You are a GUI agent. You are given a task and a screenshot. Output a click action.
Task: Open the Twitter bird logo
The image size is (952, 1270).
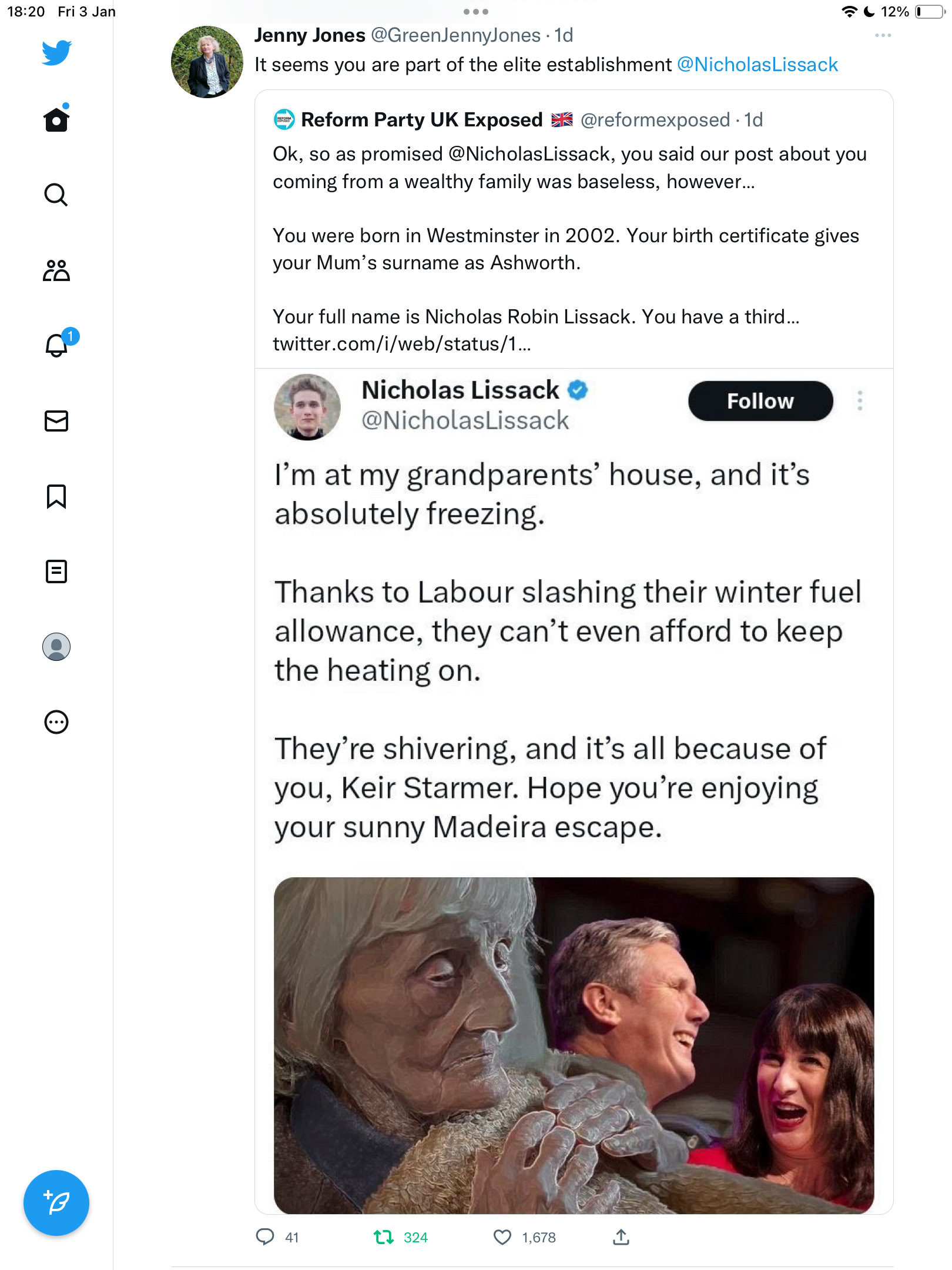56,52
